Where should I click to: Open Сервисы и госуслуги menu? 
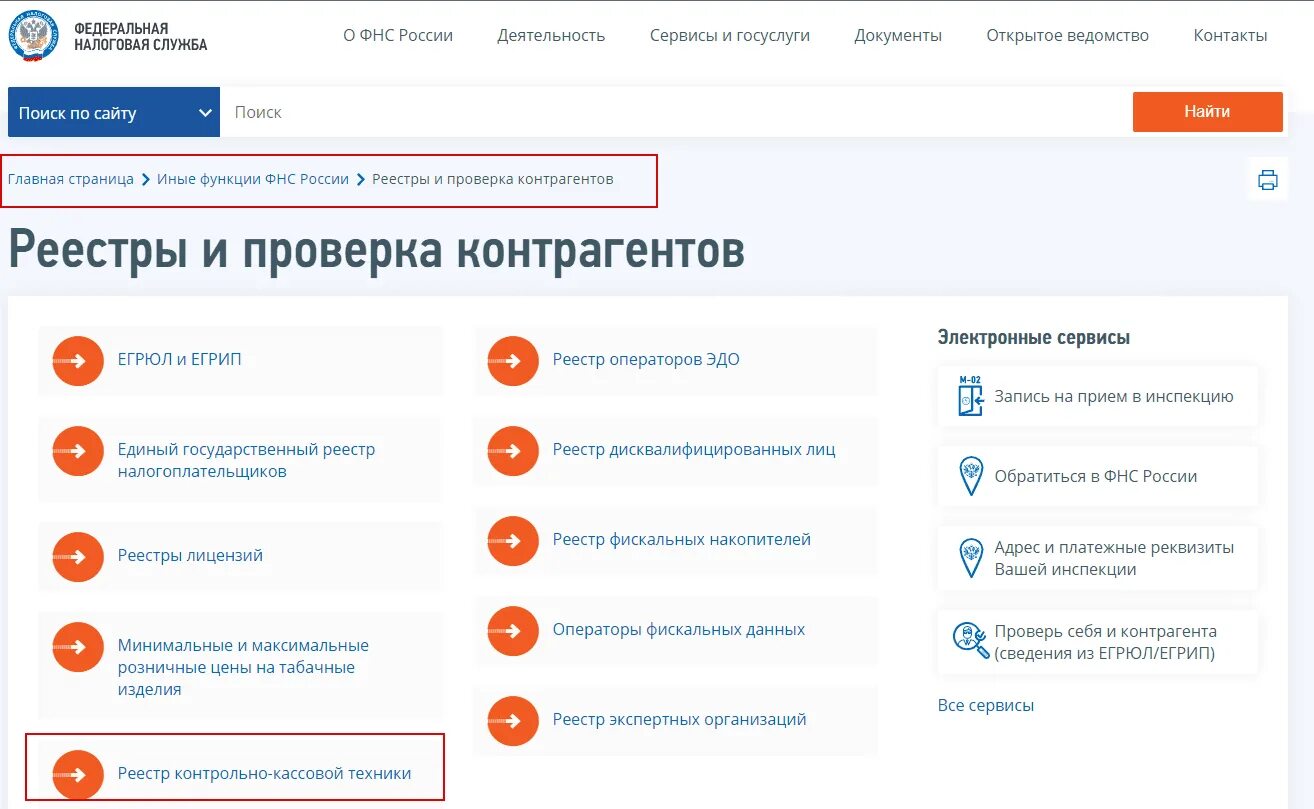[x=730, y=35]
